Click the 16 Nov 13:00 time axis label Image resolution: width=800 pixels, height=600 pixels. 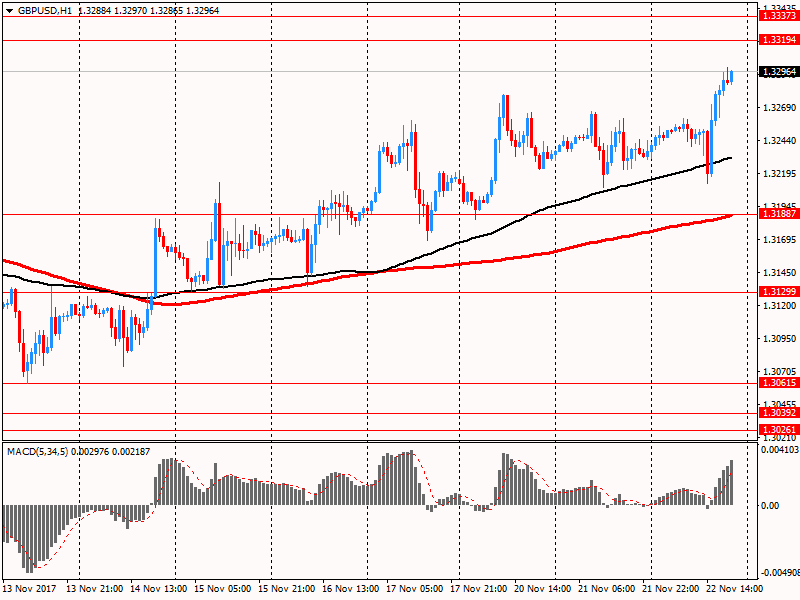coord(351,589)
